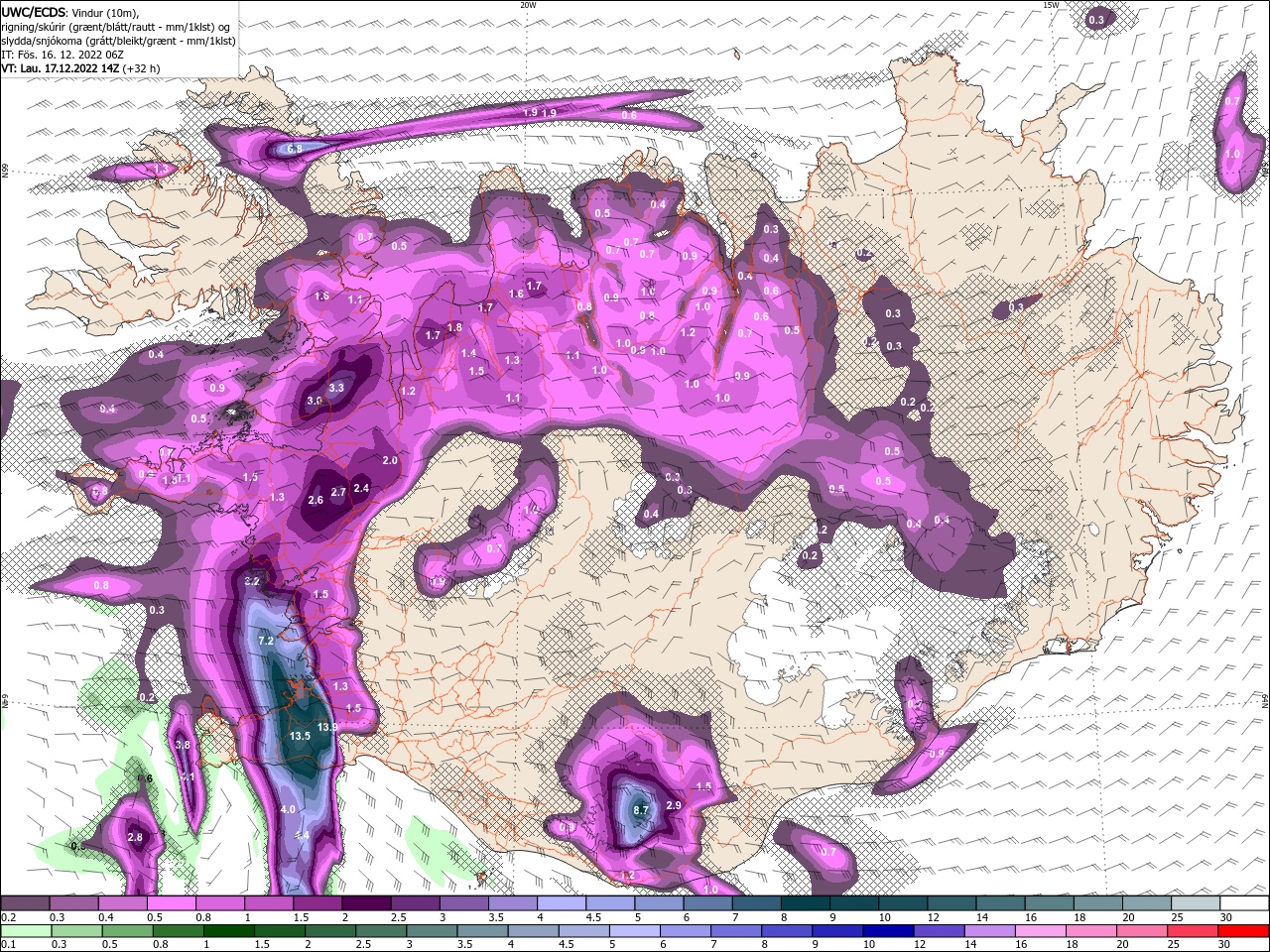Click the '13.5' precipitation value

301,736
